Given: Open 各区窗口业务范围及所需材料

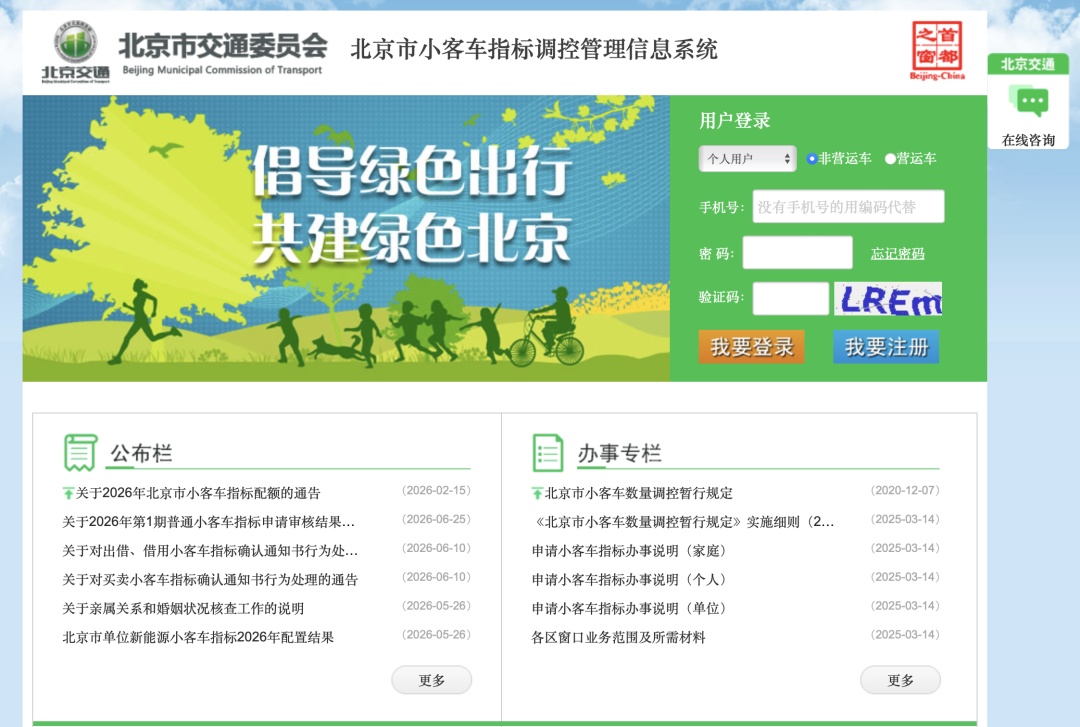Looking at the screenshot, I should 619,637.
